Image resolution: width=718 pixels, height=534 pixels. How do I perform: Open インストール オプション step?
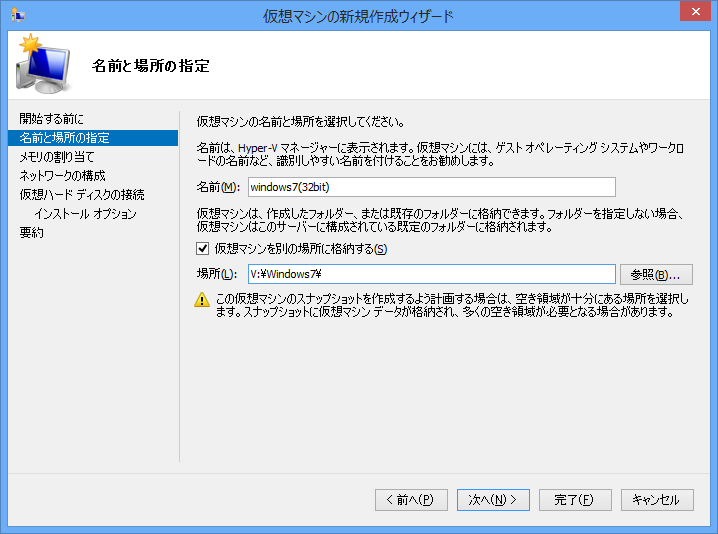point(85,214)
